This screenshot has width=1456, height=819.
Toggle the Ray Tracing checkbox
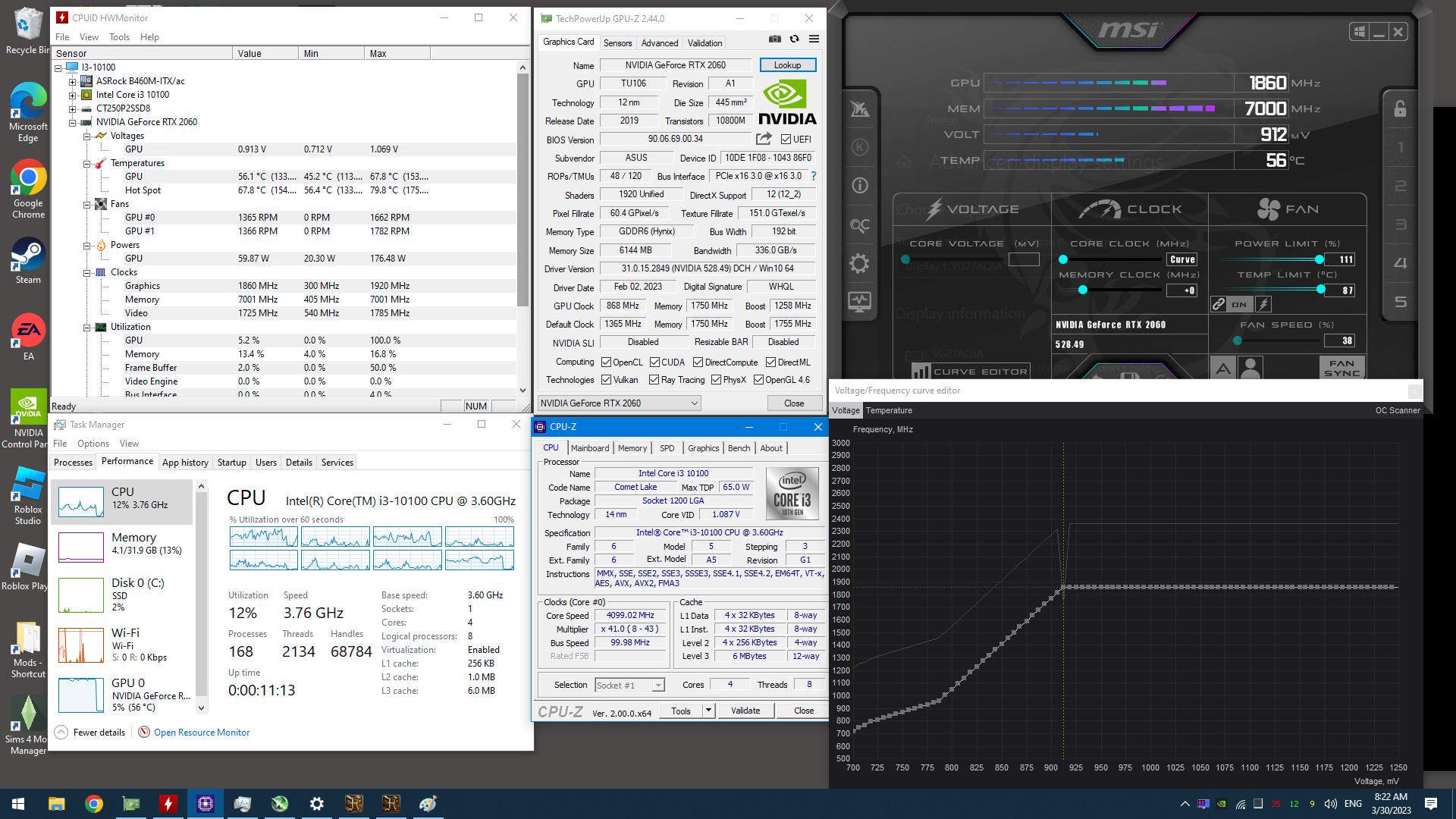click(654, 380)
